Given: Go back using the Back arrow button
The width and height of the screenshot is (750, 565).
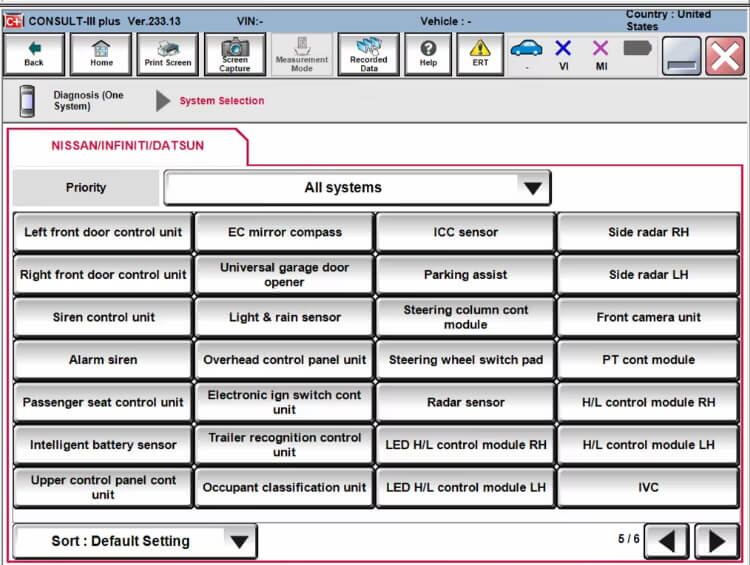Looking at the screenshot, I should (33, 54).
